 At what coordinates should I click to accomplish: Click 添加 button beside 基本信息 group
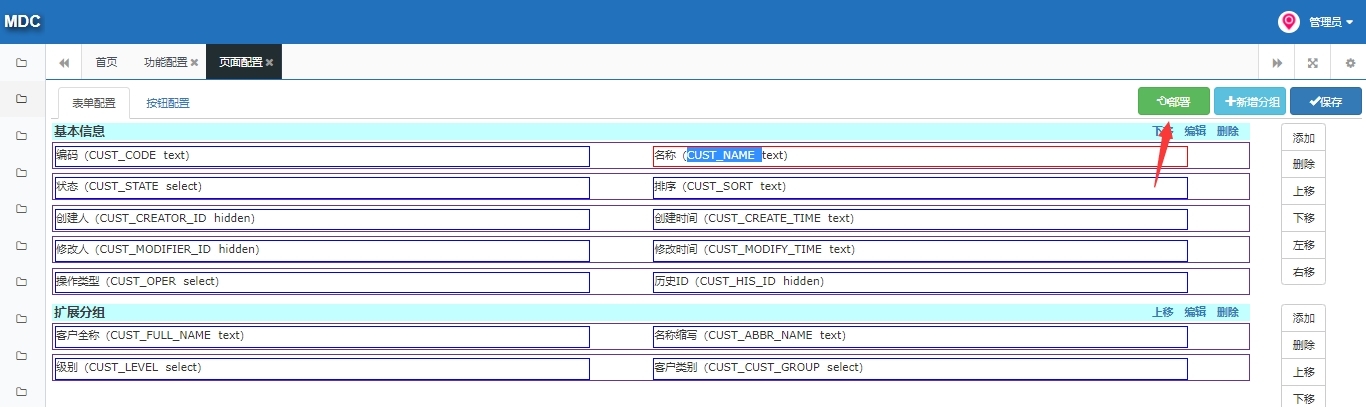click(1303, 137)
